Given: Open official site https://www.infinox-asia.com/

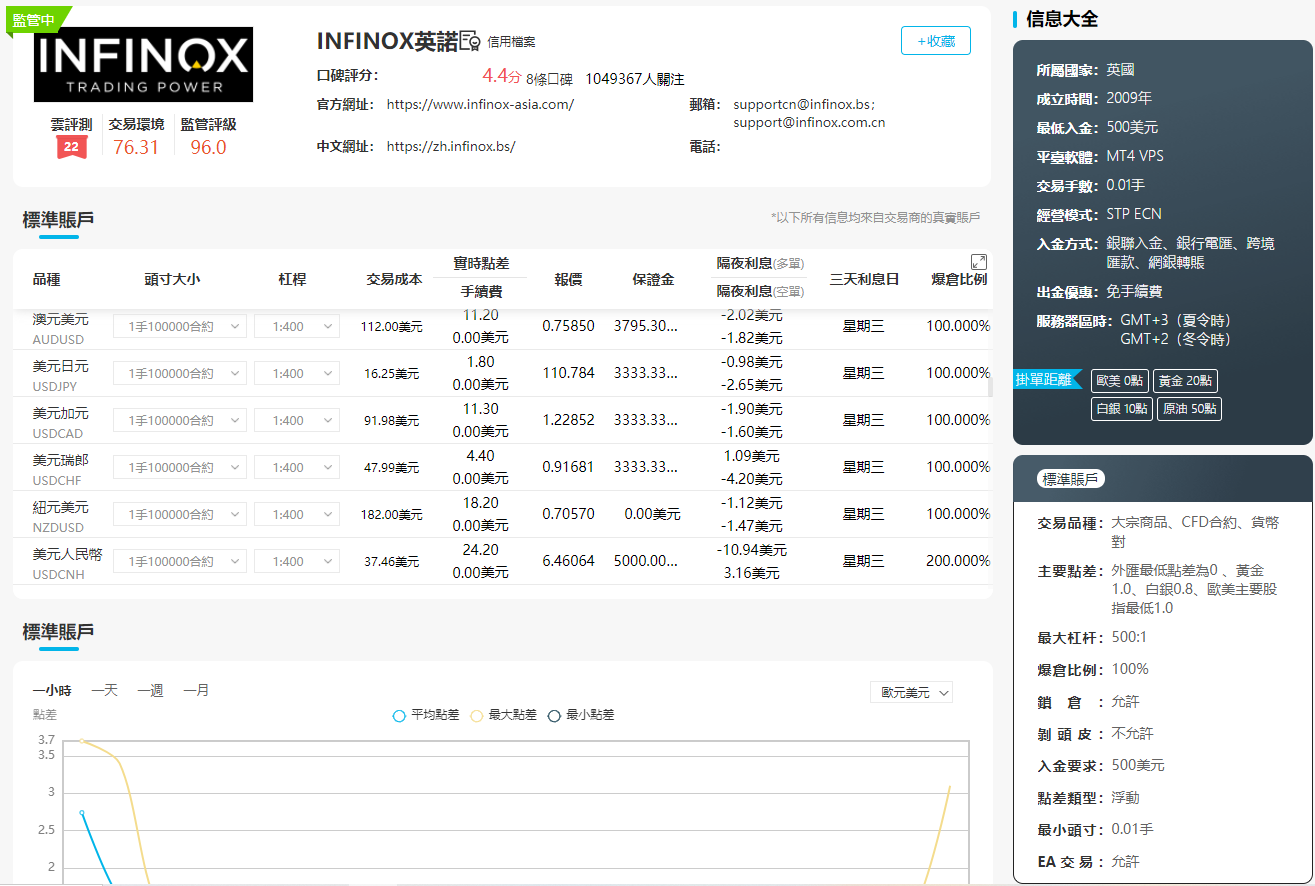Looking at the screenshot, I should (x=480, y=104).
